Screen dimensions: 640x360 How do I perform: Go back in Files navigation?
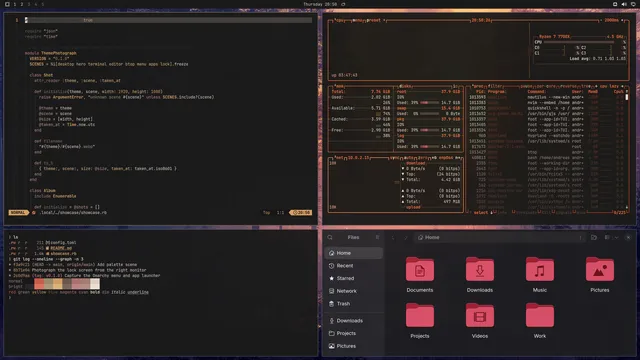[393, 238]
